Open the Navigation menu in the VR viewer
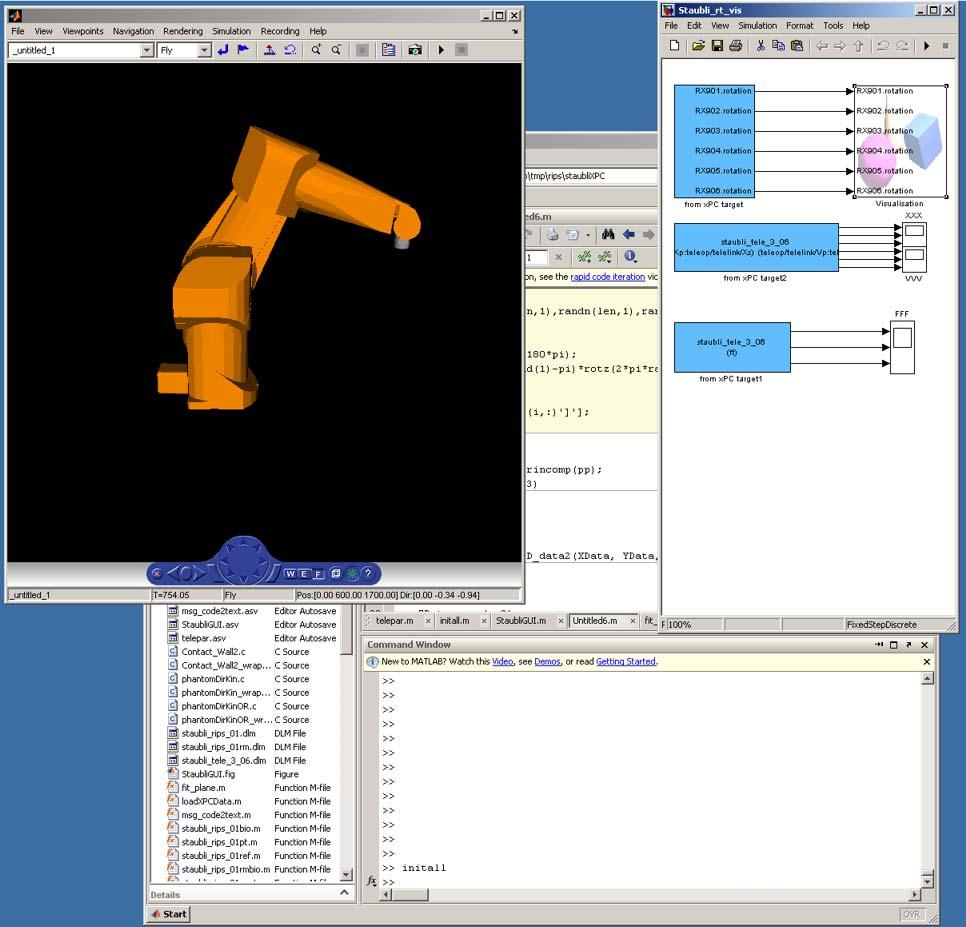Screen dimensions: 966x927 coord(133,31)
